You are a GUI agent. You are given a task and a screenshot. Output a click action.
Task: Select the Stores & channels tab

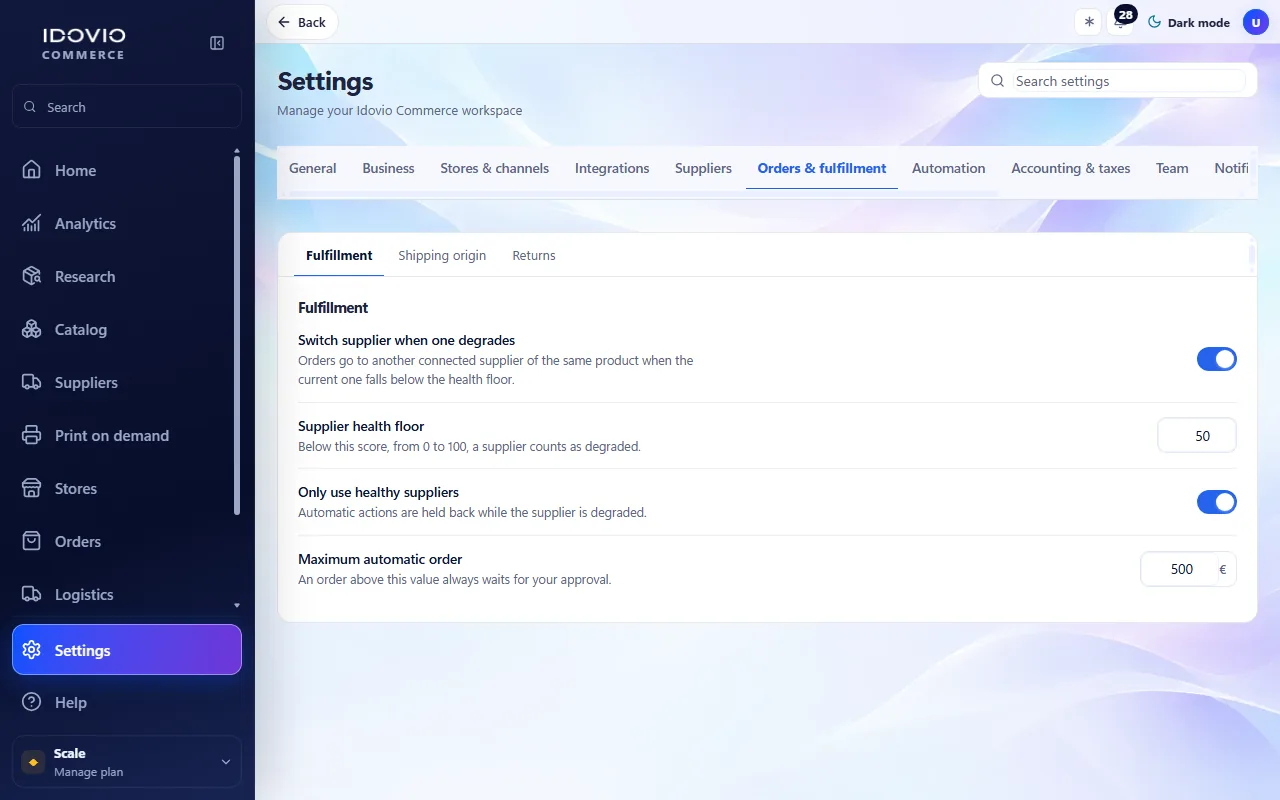point(495,168)
